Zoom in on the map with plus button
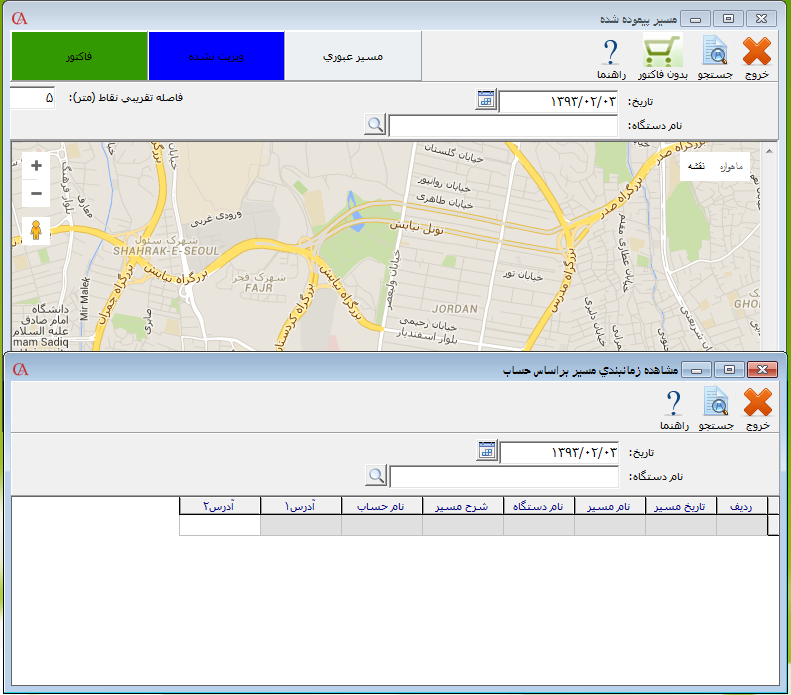The width and height of the screenshot is (791, 695). point(37,166)
